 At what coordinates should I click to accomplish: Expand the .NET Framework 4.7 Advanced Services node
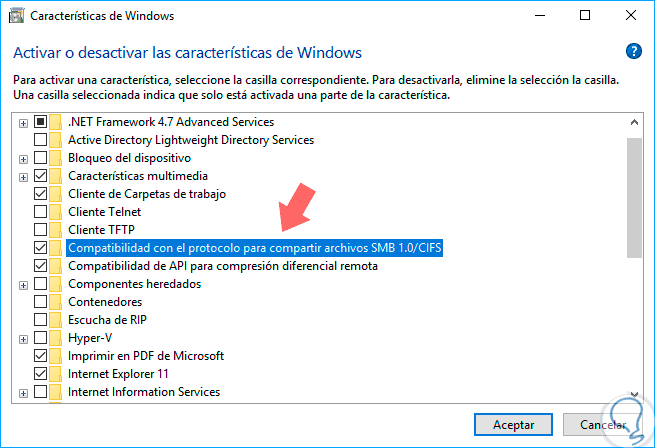[x=23, y=122]
